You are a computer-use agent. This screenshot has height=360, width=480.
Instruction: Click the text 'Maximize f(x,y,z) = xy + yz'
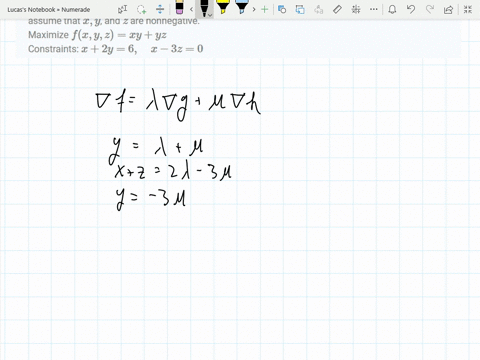point(97,35)
